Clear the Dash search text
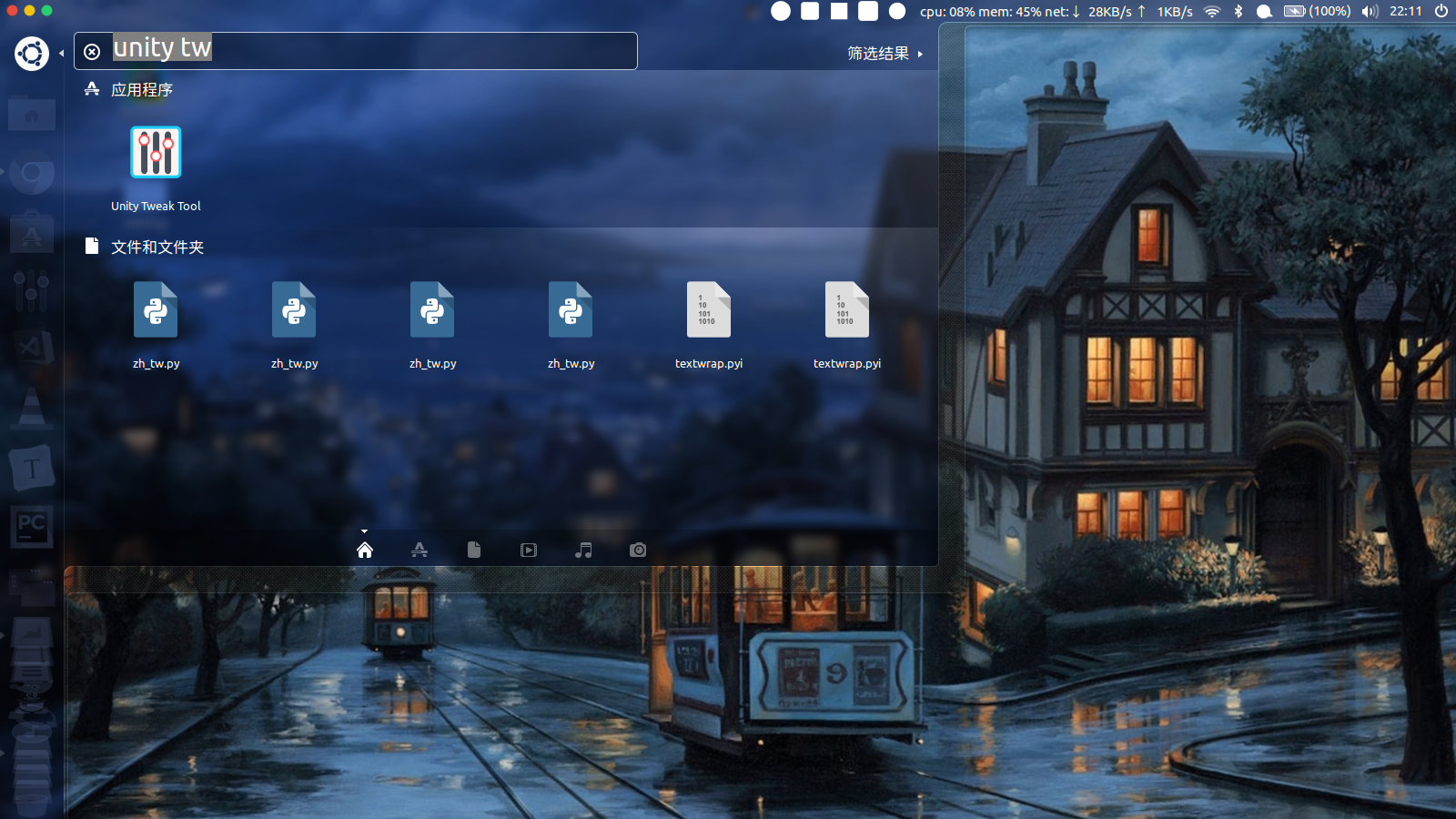The image size is (1456, 819). [92, 52]
